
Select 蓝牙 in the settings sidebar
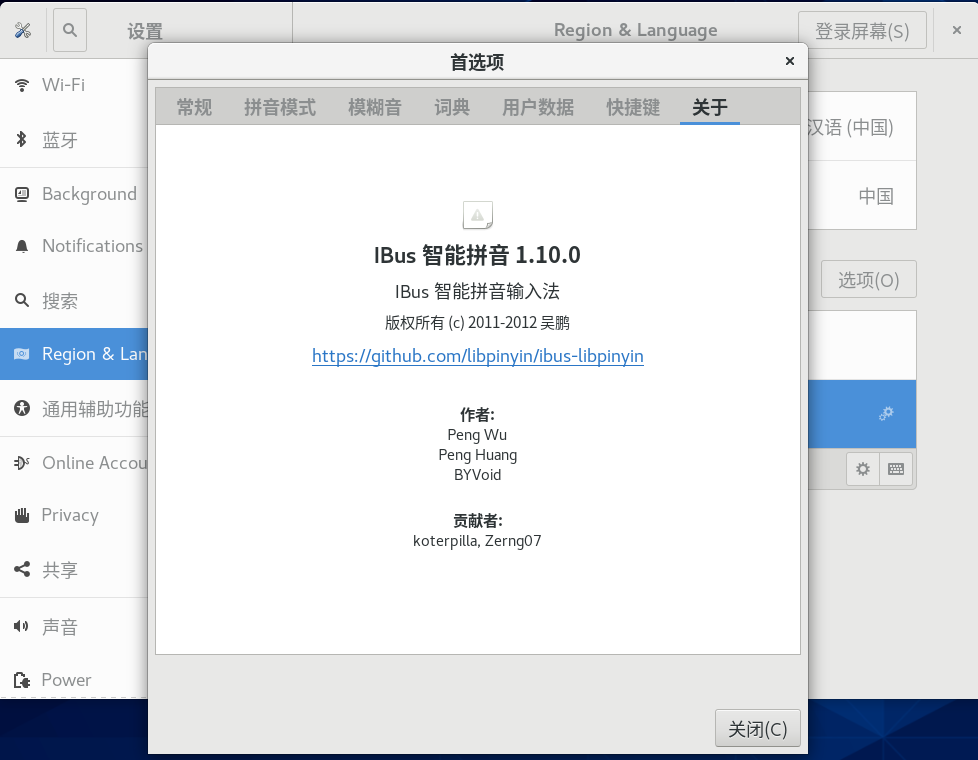click(x=74, y=139)
